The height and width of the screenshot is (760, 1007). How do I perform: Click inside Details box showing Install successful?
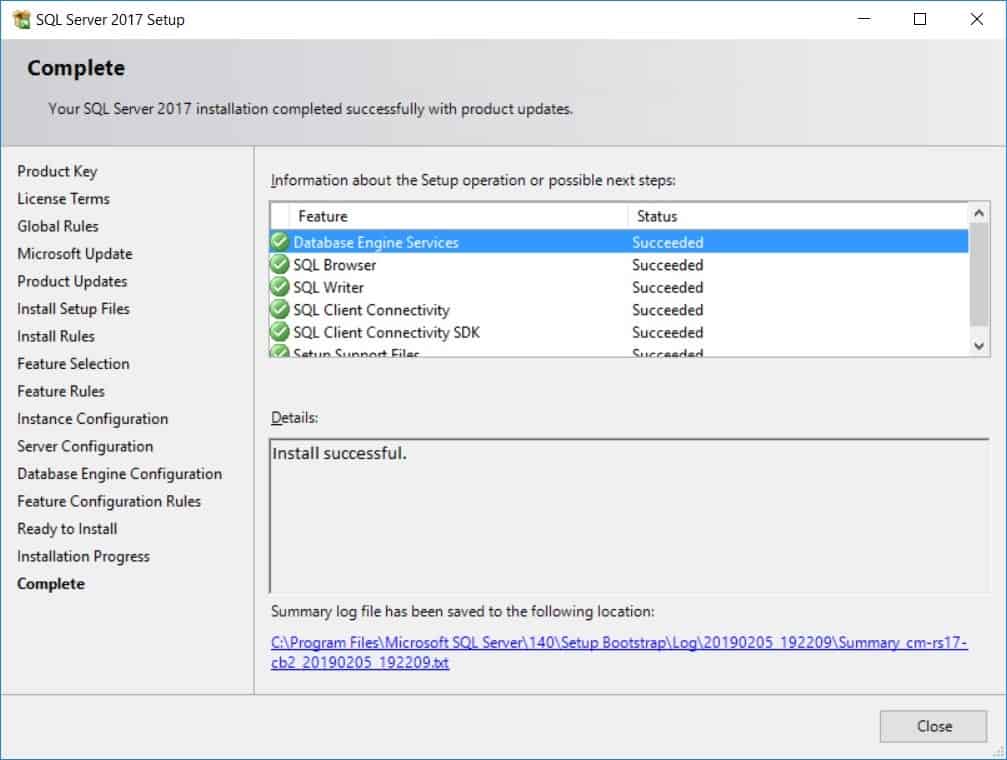(x=629, y=516)
